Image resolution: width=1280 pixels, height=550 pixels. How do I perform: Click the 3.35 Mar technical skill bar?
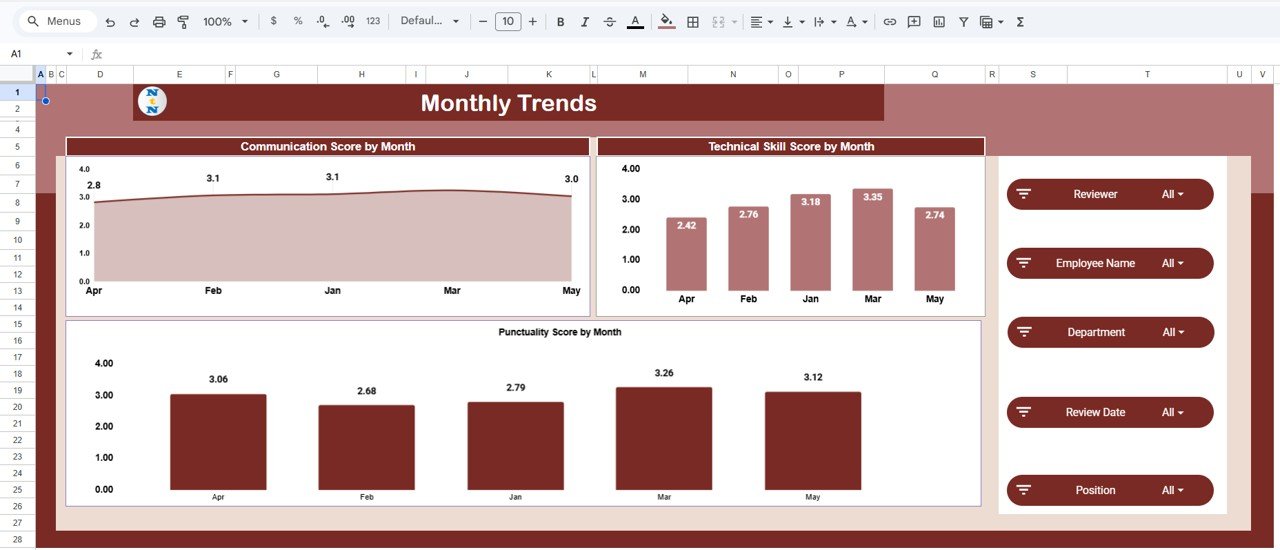coord(873,240)
